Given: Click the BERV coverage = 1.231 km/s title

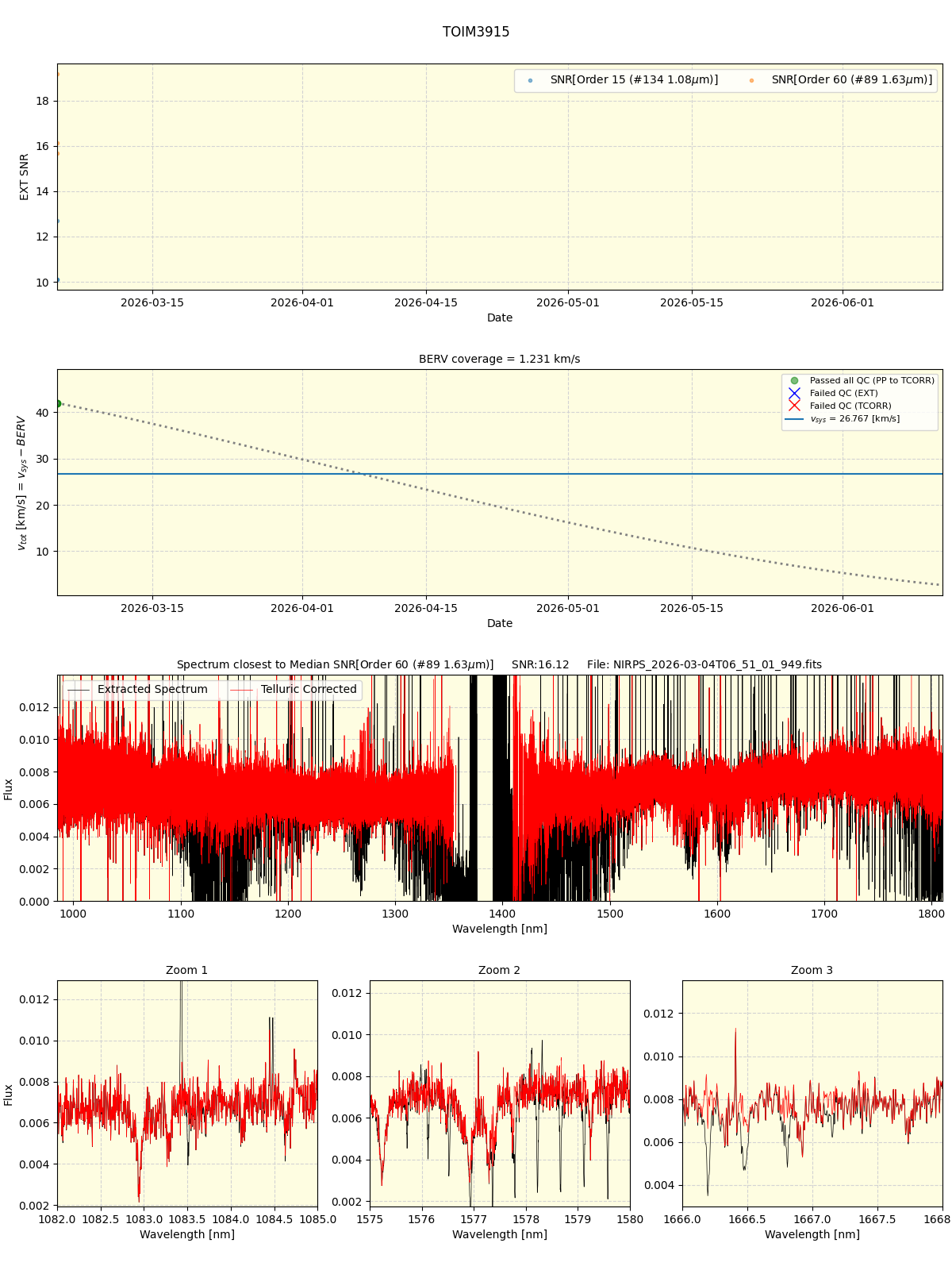Looking at the screenshot, I should [x=500, y=359].
